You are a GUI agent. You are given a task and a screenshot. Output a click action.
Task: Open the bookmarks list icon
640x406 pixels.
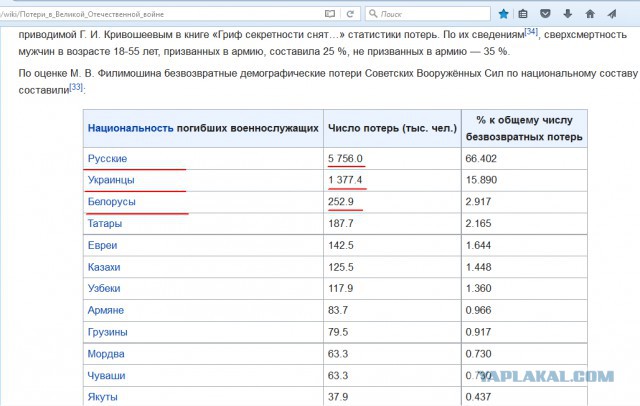pos(523,14)
